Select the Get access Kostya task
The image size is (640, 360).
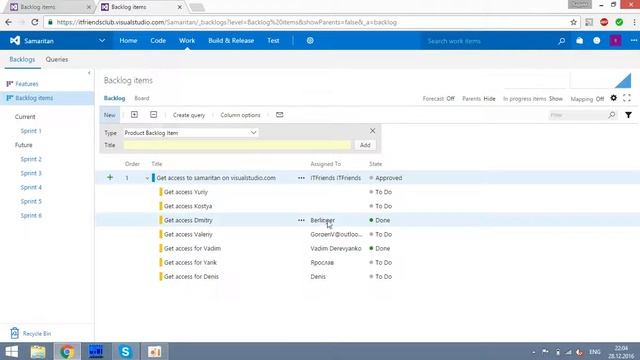point(188,206)
